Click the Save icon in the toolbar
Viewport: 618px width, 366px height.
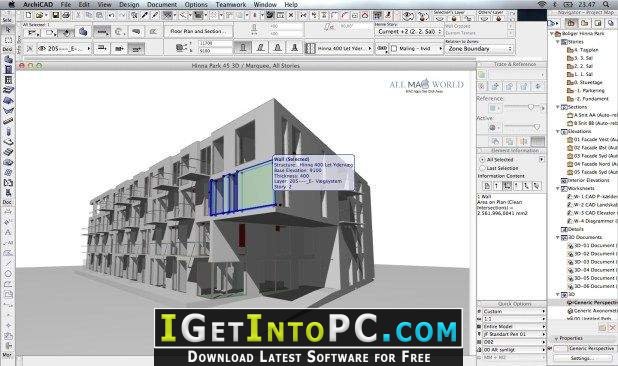coord(56,15)
